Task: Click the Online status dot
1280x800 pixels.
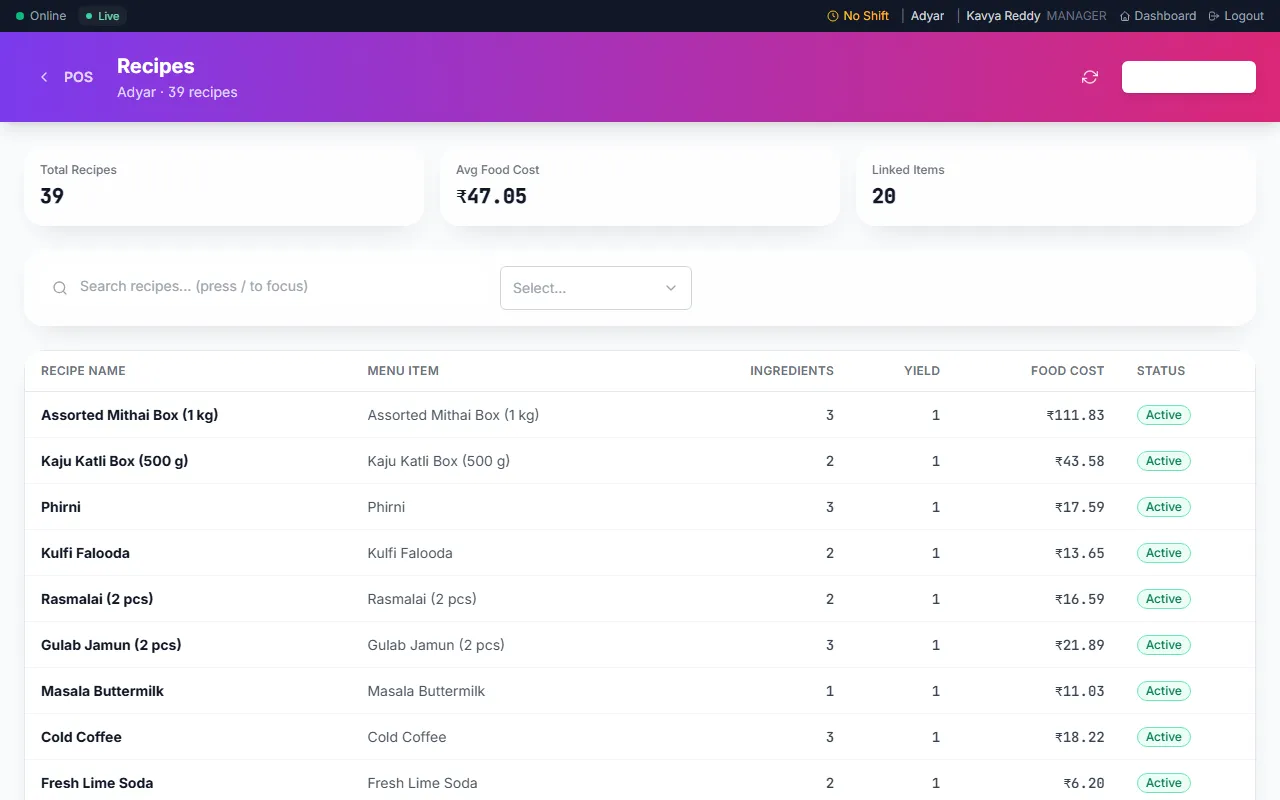Action: 20,16
